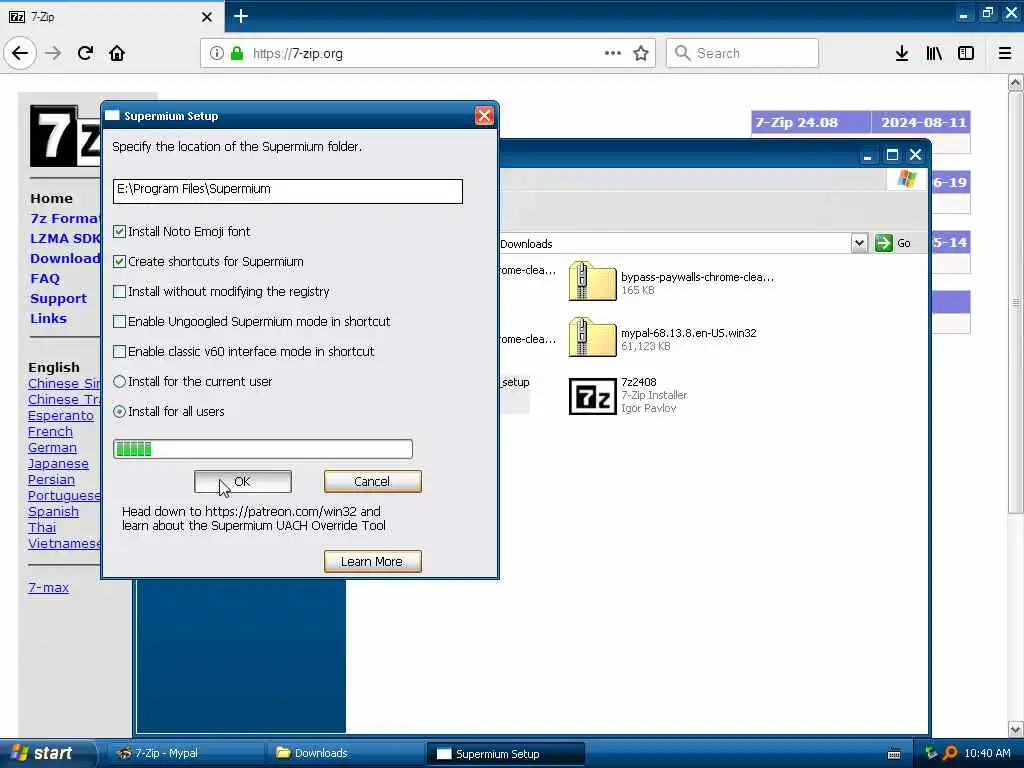Toggle Create shortcuts for Supermium checkbox
Viewport: 1024px width, 768px height.
coord(120,261)
